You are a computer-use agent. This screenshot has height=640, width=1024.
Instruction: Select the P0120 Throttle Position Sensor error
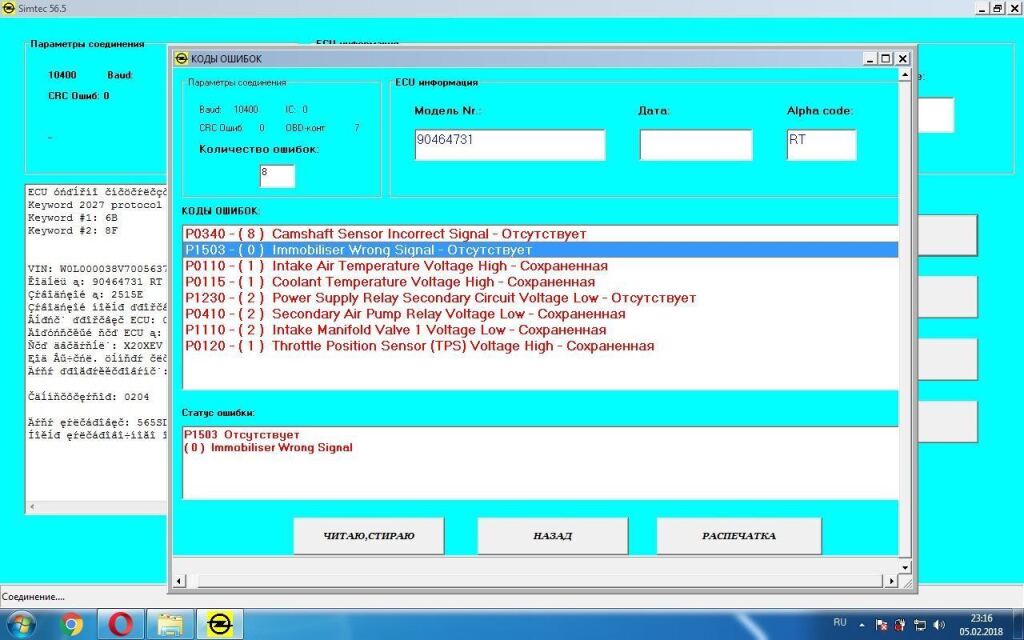419,346
